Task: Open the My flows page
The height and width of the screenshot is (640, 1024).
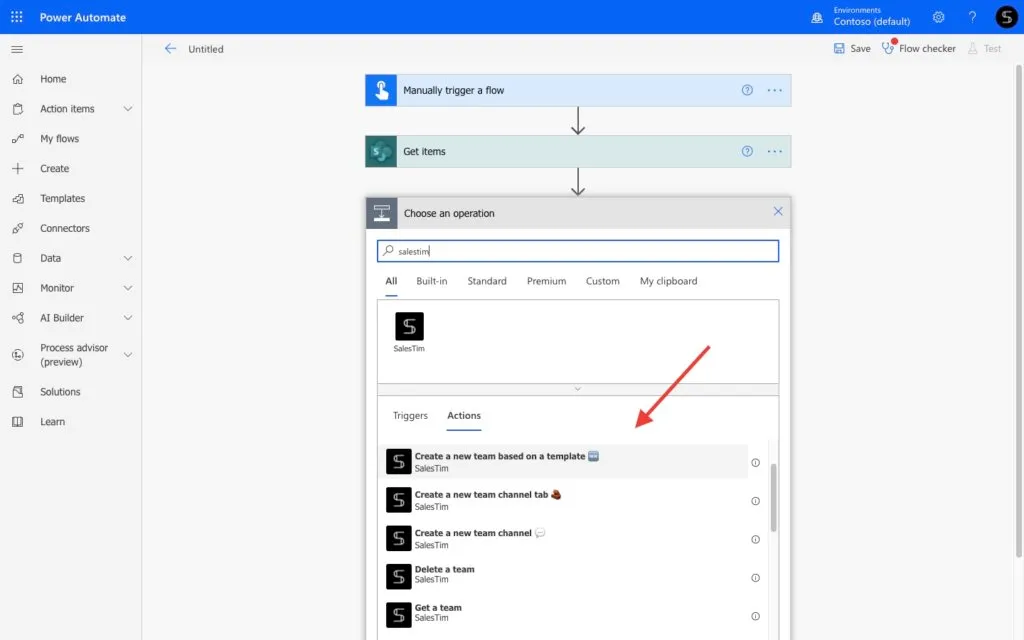Action: coord(59,138)
